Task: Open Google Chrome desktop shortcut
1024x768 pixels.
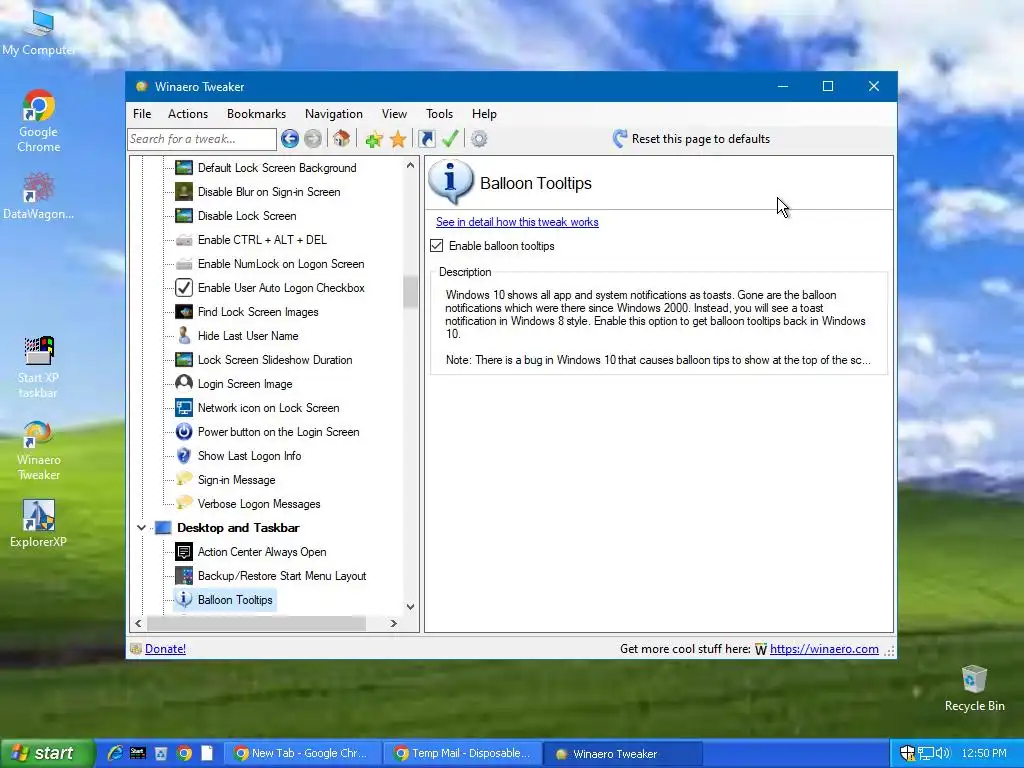Action: tap(39, 121)
